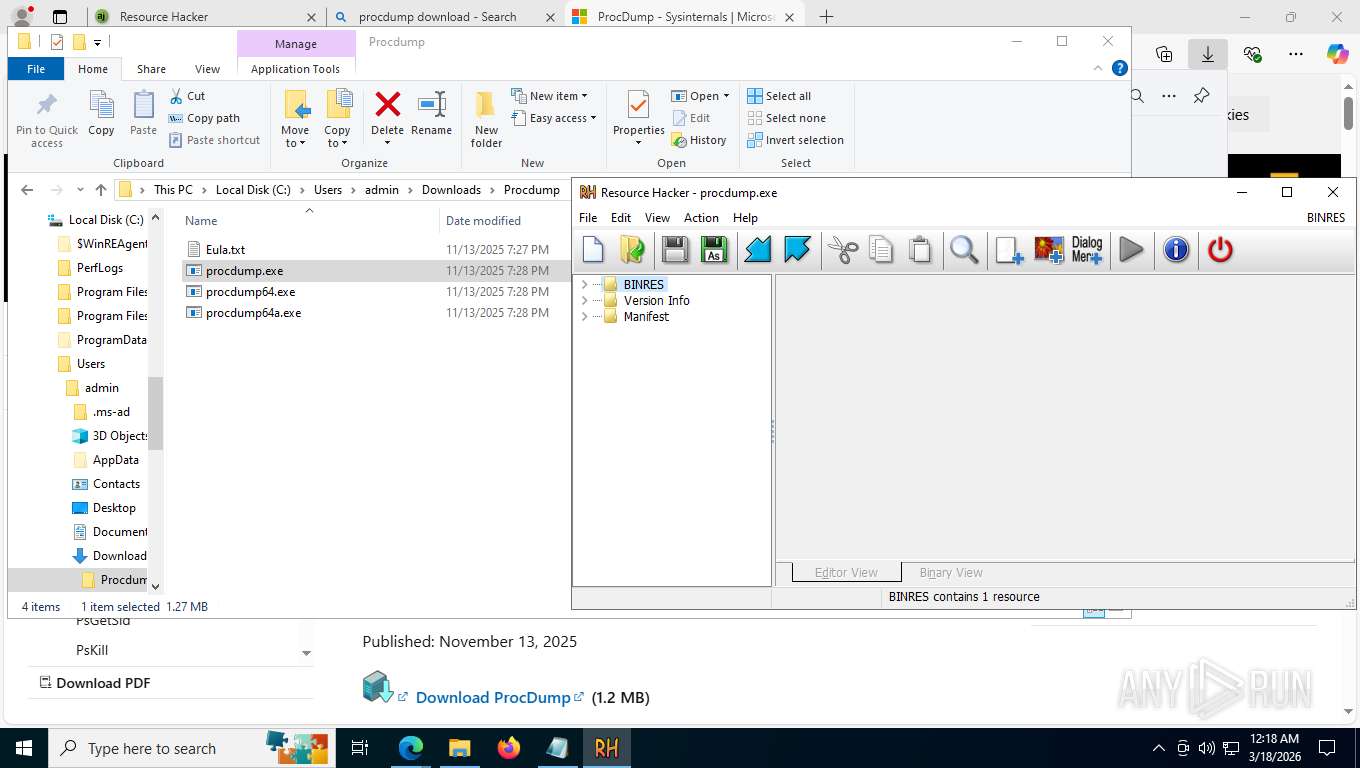
Task: Click the Add new resource icon
Action: coord(1010,250)
